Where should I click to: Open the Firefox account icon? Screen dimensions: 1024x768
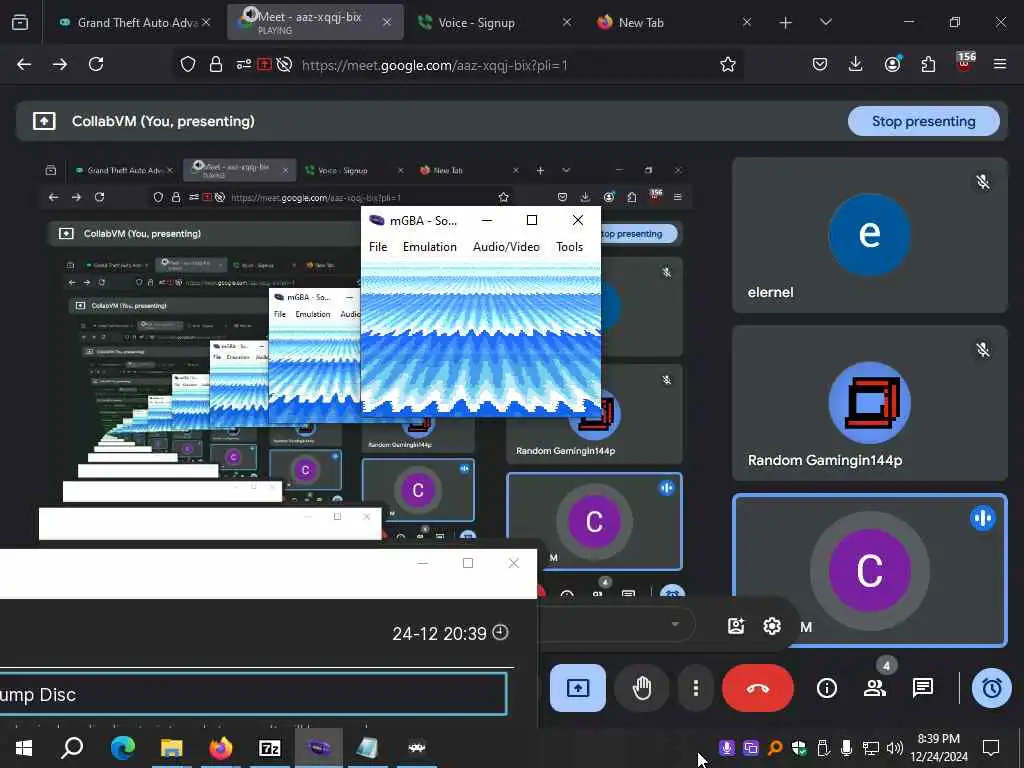(x=892, y=64)
